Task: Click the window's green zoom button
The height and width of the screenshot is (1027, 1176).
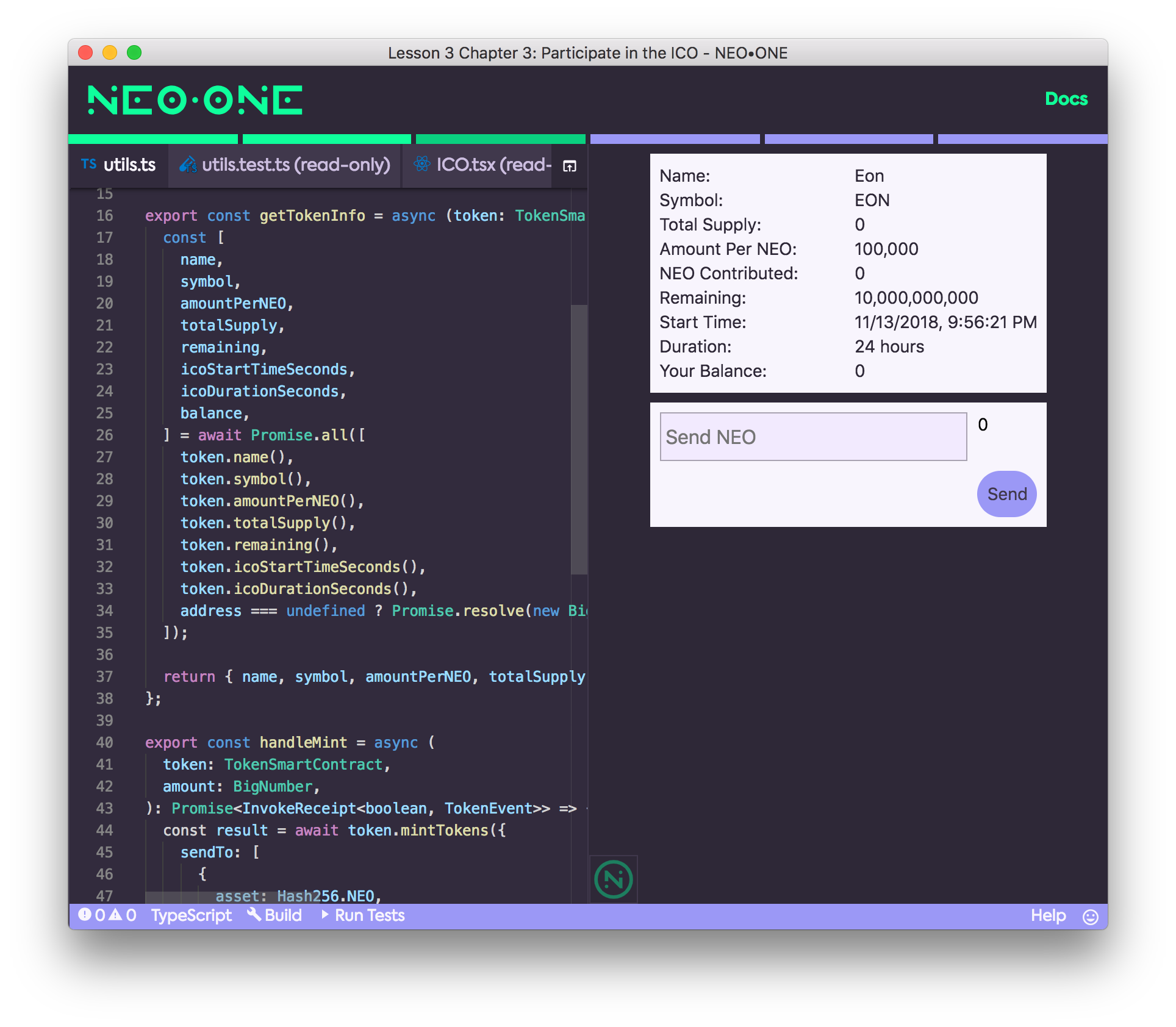Action: [134, 52]
